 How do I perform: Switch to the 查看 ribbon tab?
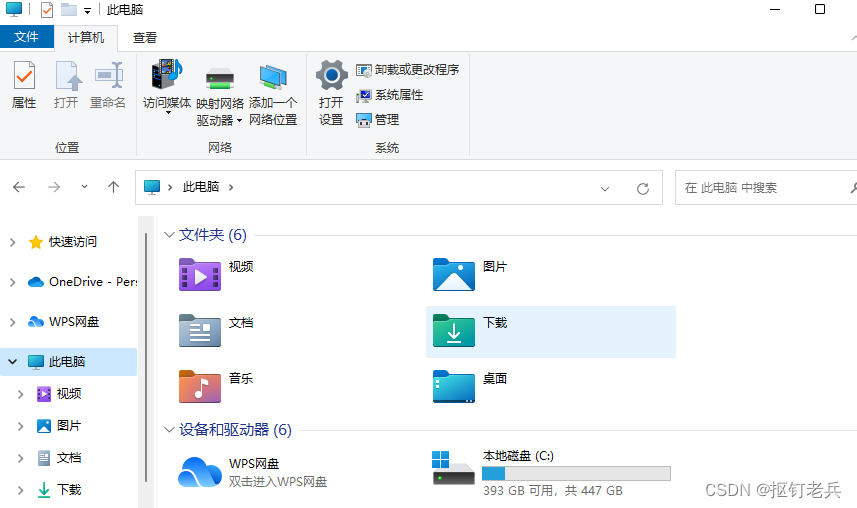pyautogui.click(x=145, y=38)
